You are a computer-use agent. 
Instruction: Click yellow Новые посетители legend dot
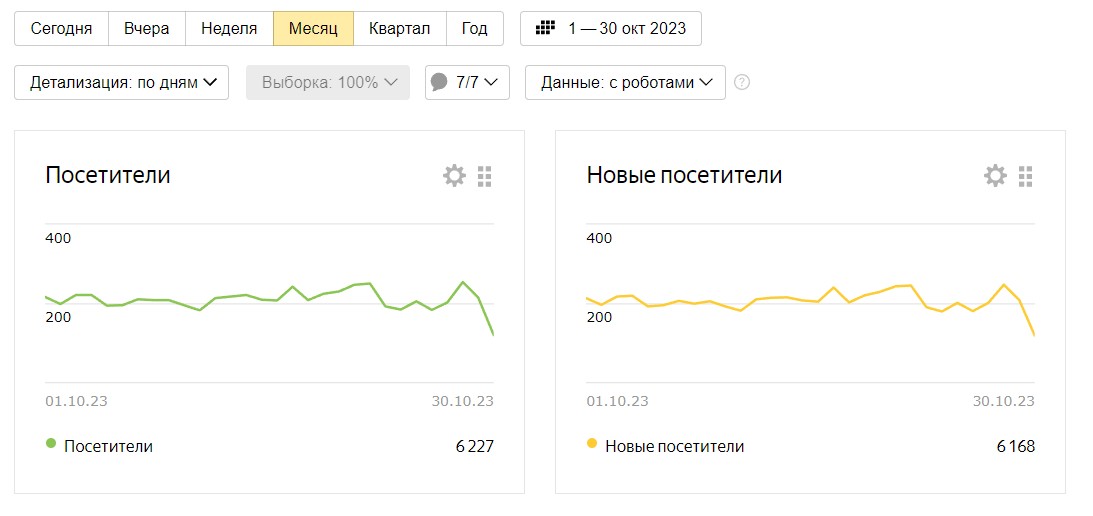592,443
